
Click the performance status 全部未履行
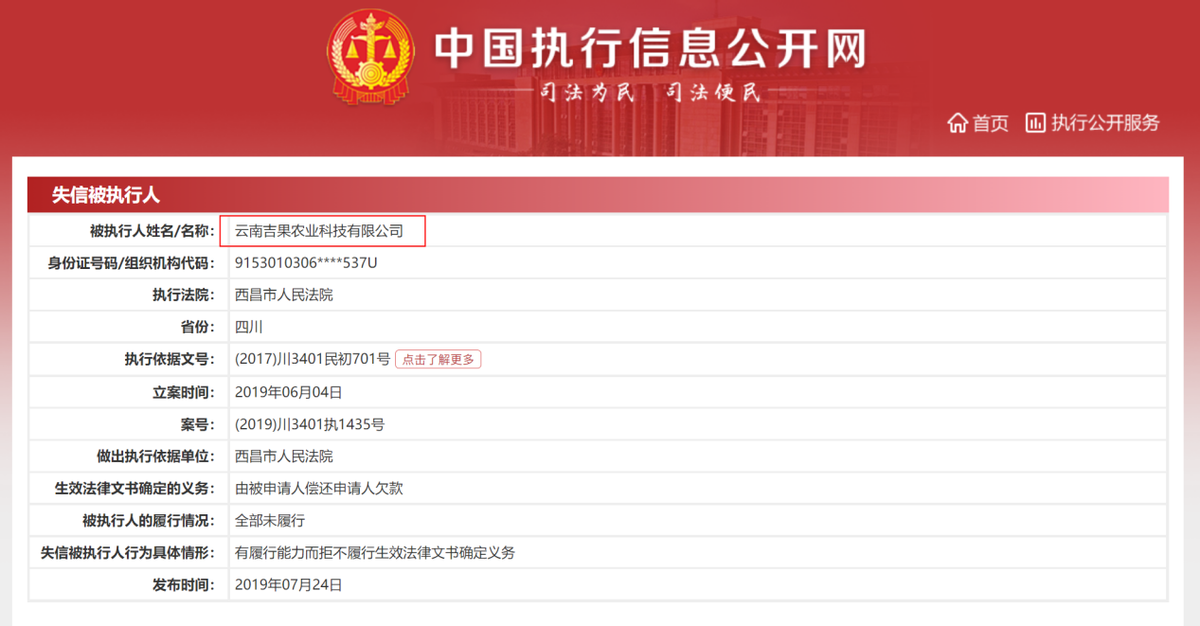[273, 520]
